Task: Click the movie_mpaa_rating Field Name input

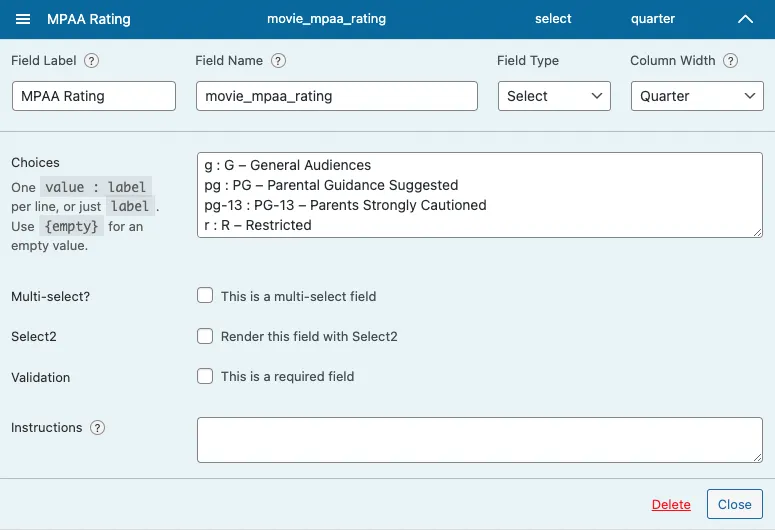Action: (x=336, y=96)
